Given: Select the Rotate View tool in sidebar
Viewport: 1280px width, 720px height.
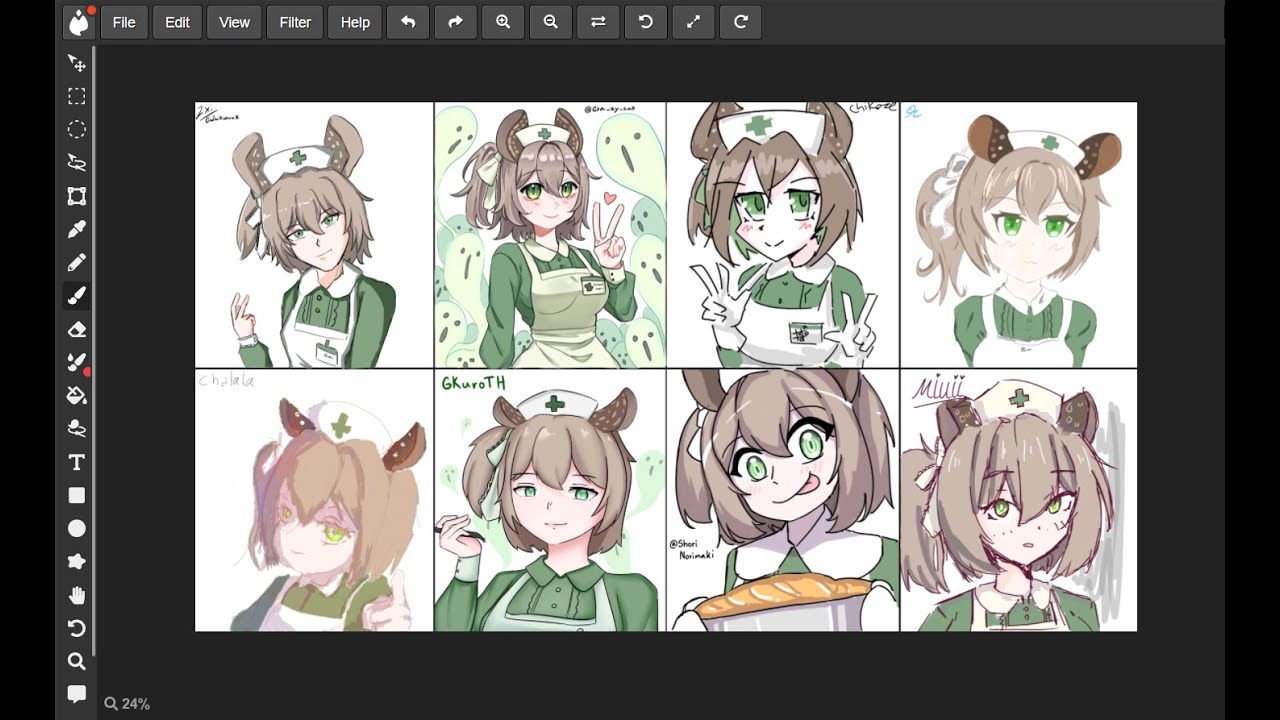Looking at the screenshot, I should tap(76, 628).
